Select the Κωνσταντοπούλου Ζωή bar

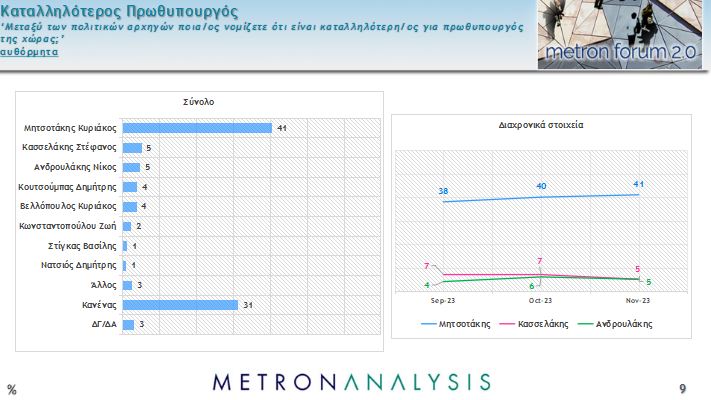126,226
